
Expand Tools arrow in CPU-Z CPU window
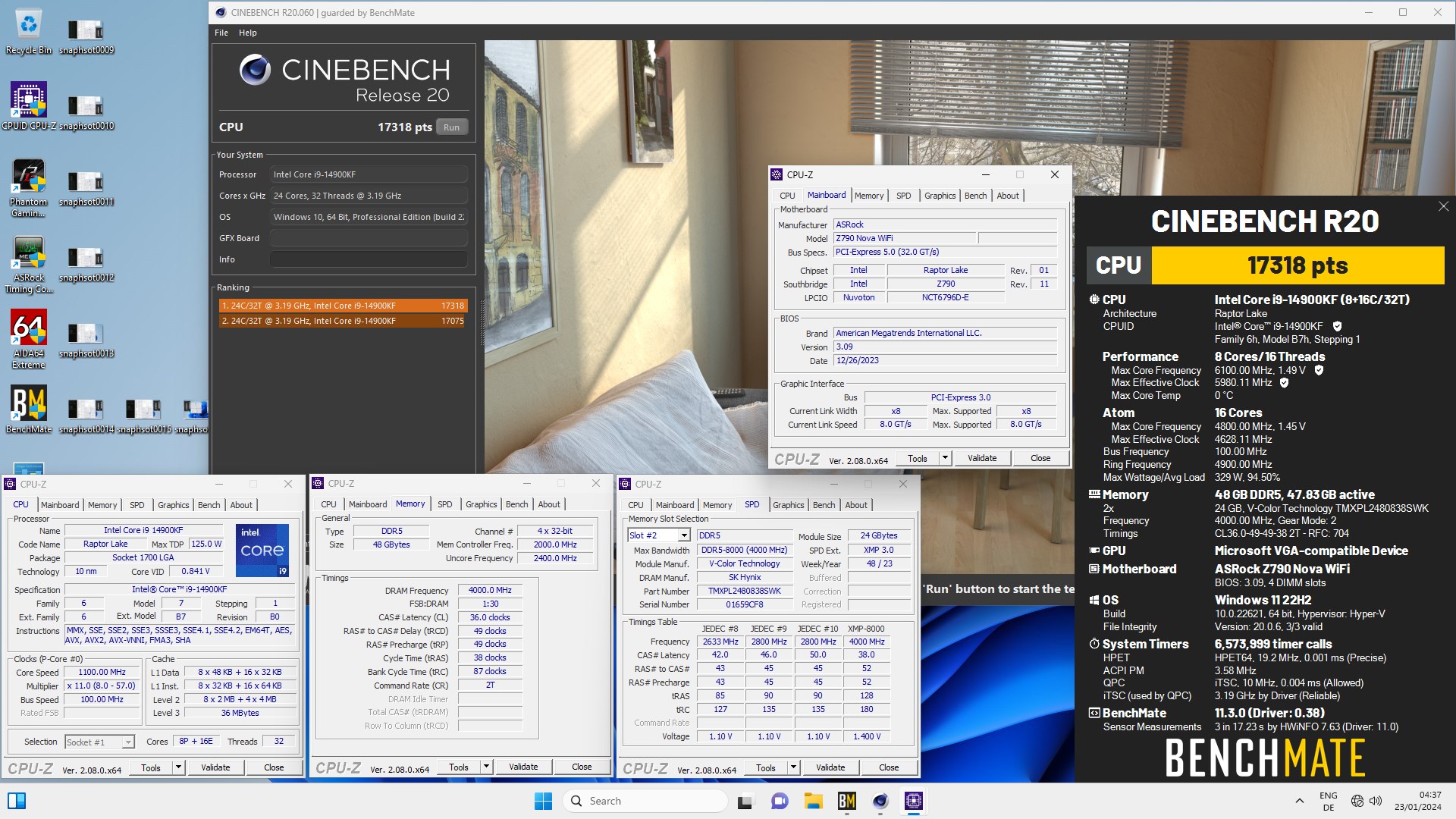pyautogui.click(x=178, y=767)
